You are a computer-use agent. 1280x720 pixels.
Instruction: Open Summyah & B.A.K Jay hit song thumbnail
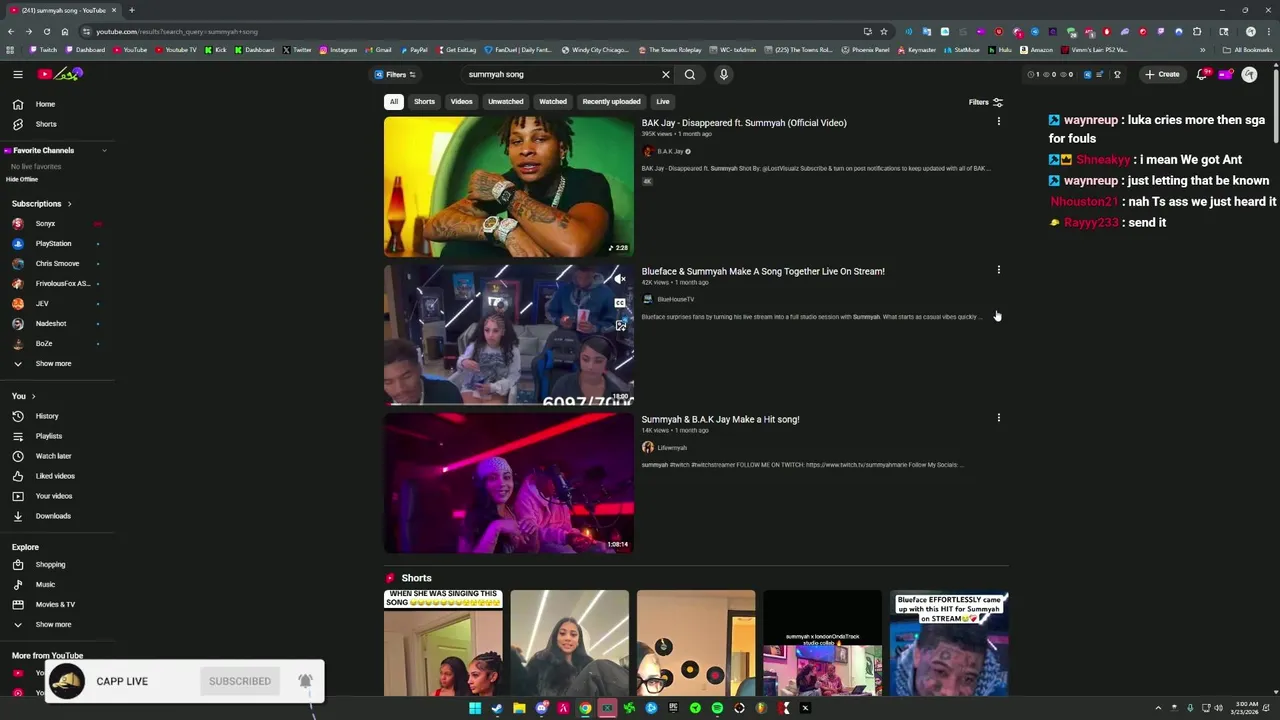coord(509,483)
